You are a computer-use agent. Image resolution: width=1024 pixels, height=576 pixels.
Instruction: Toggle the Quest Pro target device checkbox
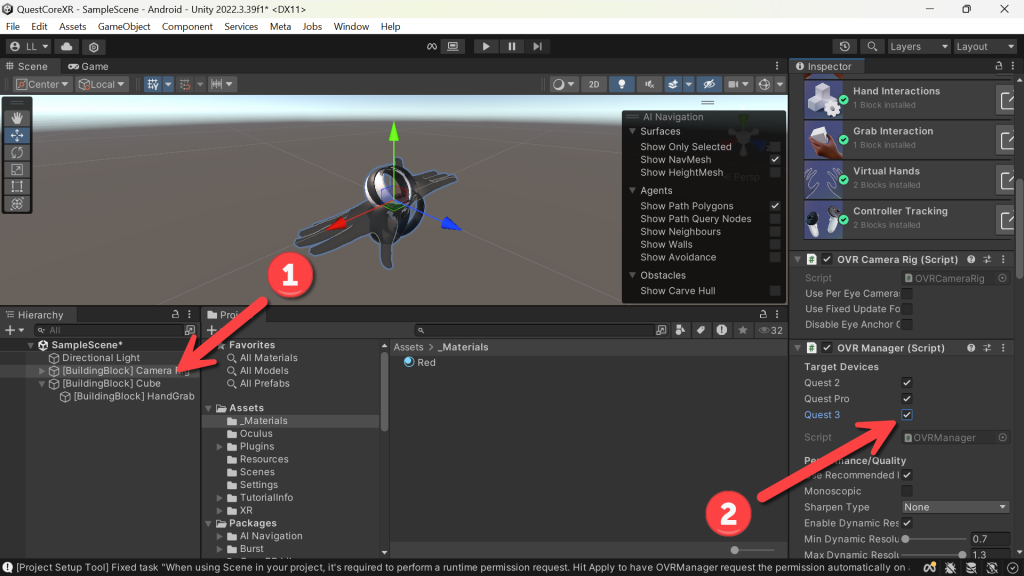pyautogui.click(x=906, y=398)
